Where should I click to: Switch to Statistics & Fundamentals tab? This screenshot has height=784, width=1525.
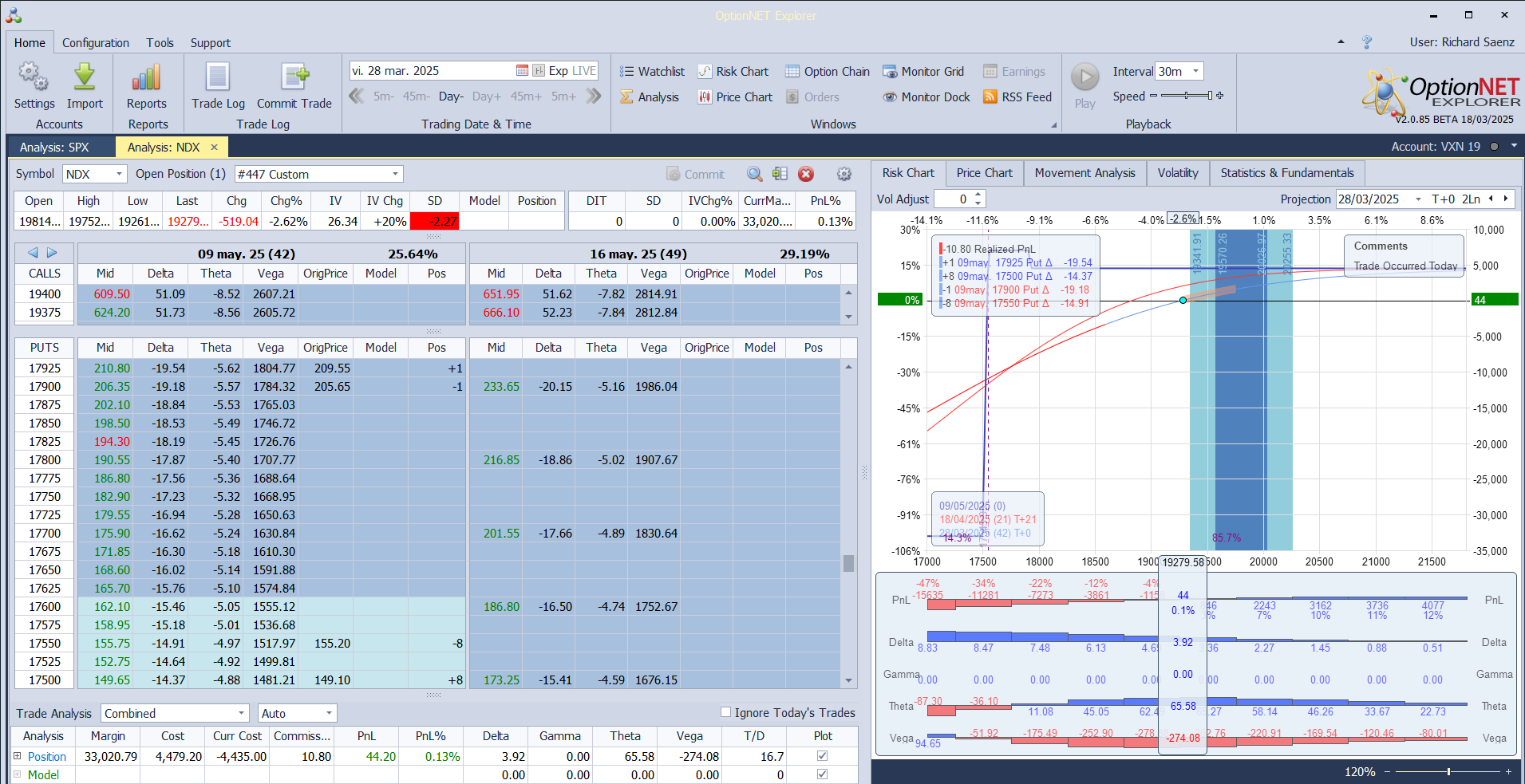click(x=1286, y=172)
